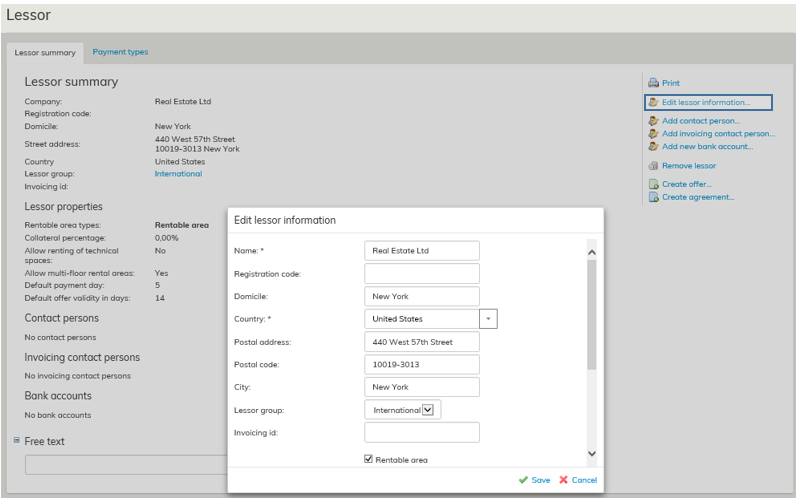The image size is (799, 502).
Task: Click the Add invoicing contact person icon
Action: click(653, 134)
